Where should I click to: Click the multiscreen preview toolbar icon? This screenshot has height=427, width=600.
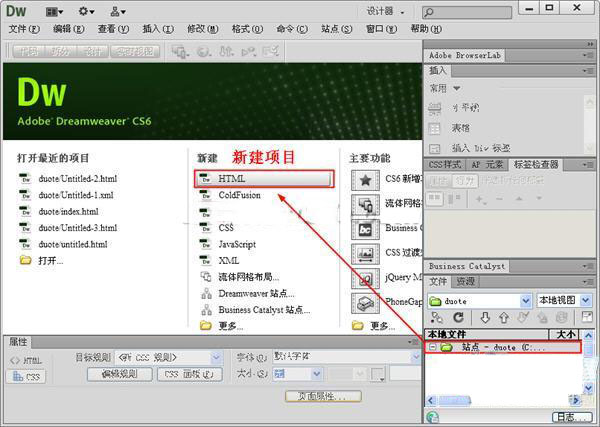point(180,51)
